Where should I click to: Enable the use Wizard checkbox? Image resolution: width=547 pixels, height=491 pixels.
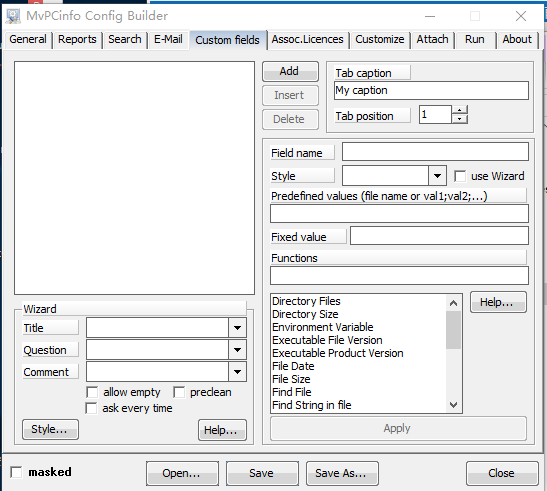pos(460,176)
